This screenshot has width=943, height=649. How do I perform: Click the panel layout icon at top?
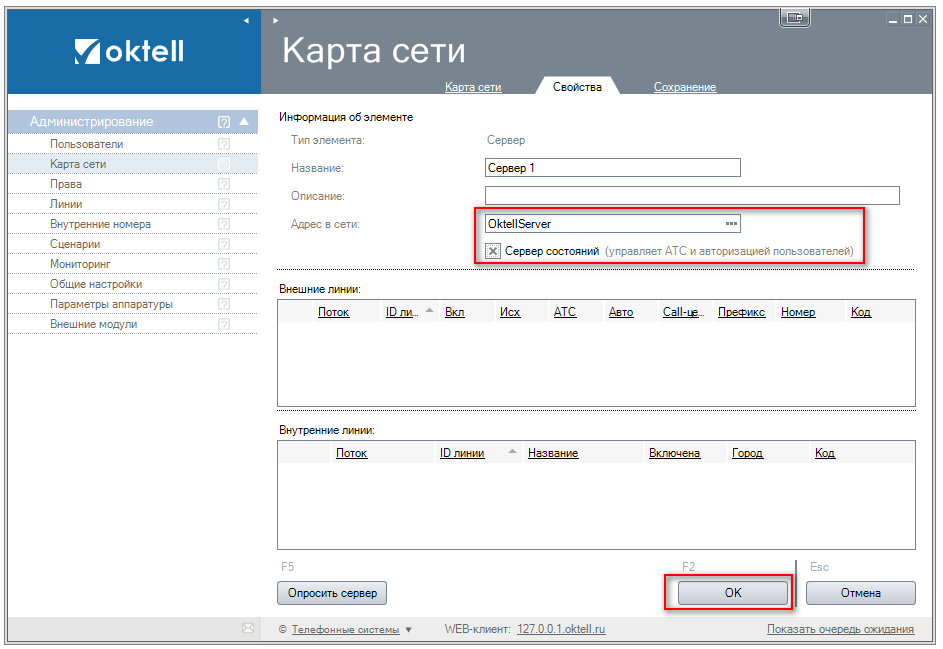click(794, 18)
